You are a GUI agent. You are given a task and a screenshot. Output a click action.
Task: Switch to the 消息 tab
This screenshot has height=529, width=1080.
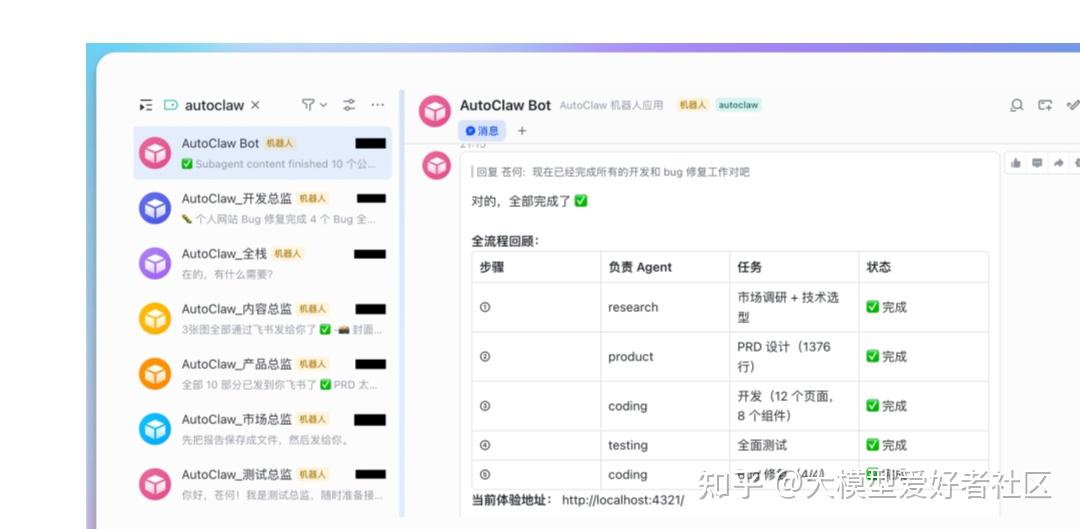click(x=482, y=131)
